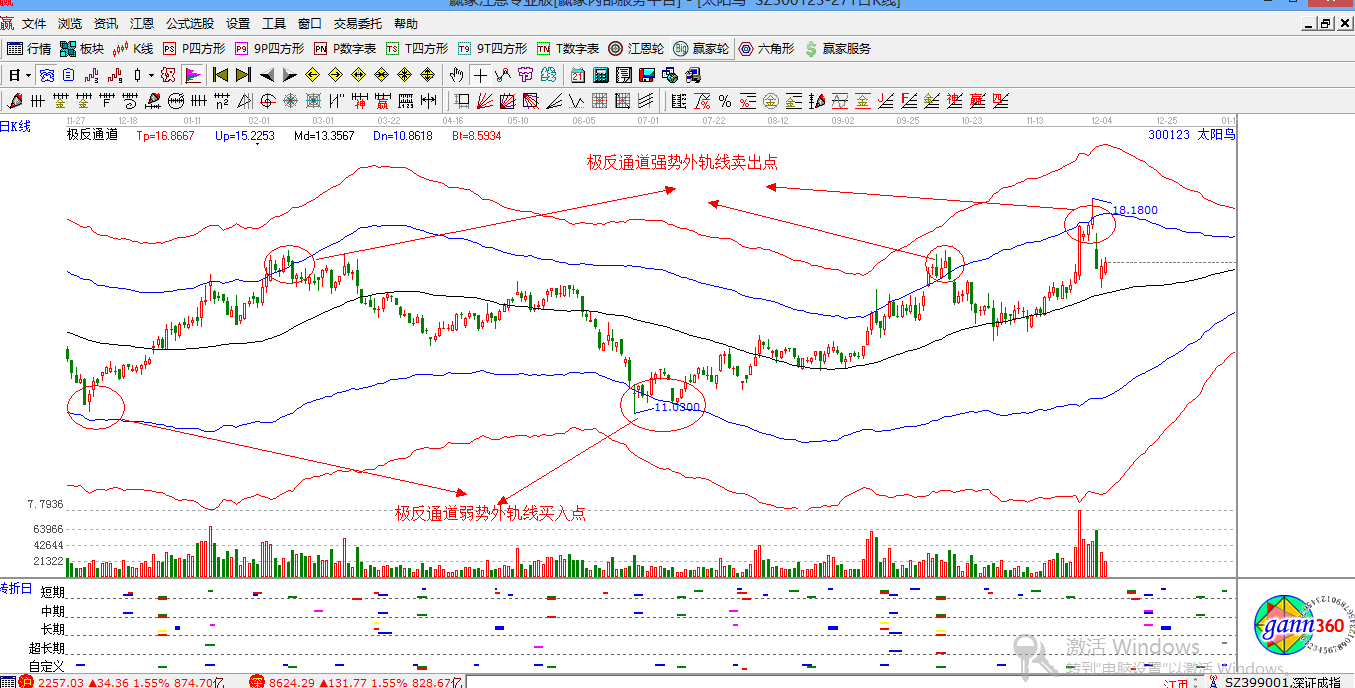Open the 帮助 menu
This screenshot has height=688, width=1355.
point(406,25)
